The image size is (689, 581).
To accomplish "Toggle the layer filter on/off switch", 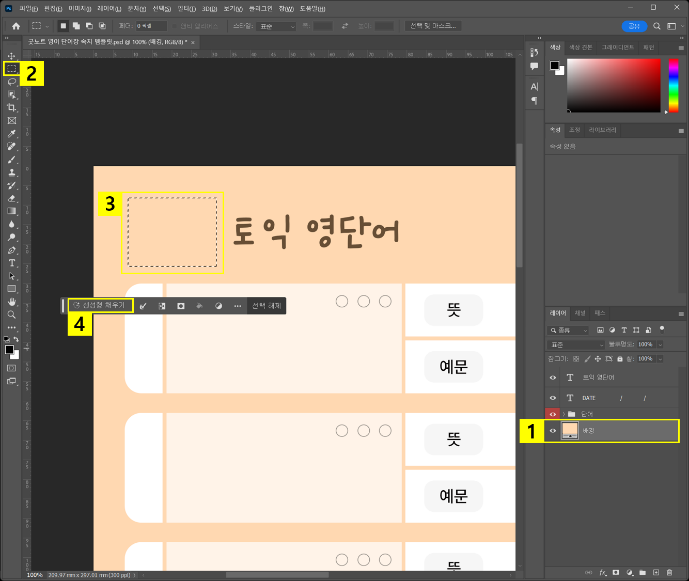I will (x=662, y=329).
